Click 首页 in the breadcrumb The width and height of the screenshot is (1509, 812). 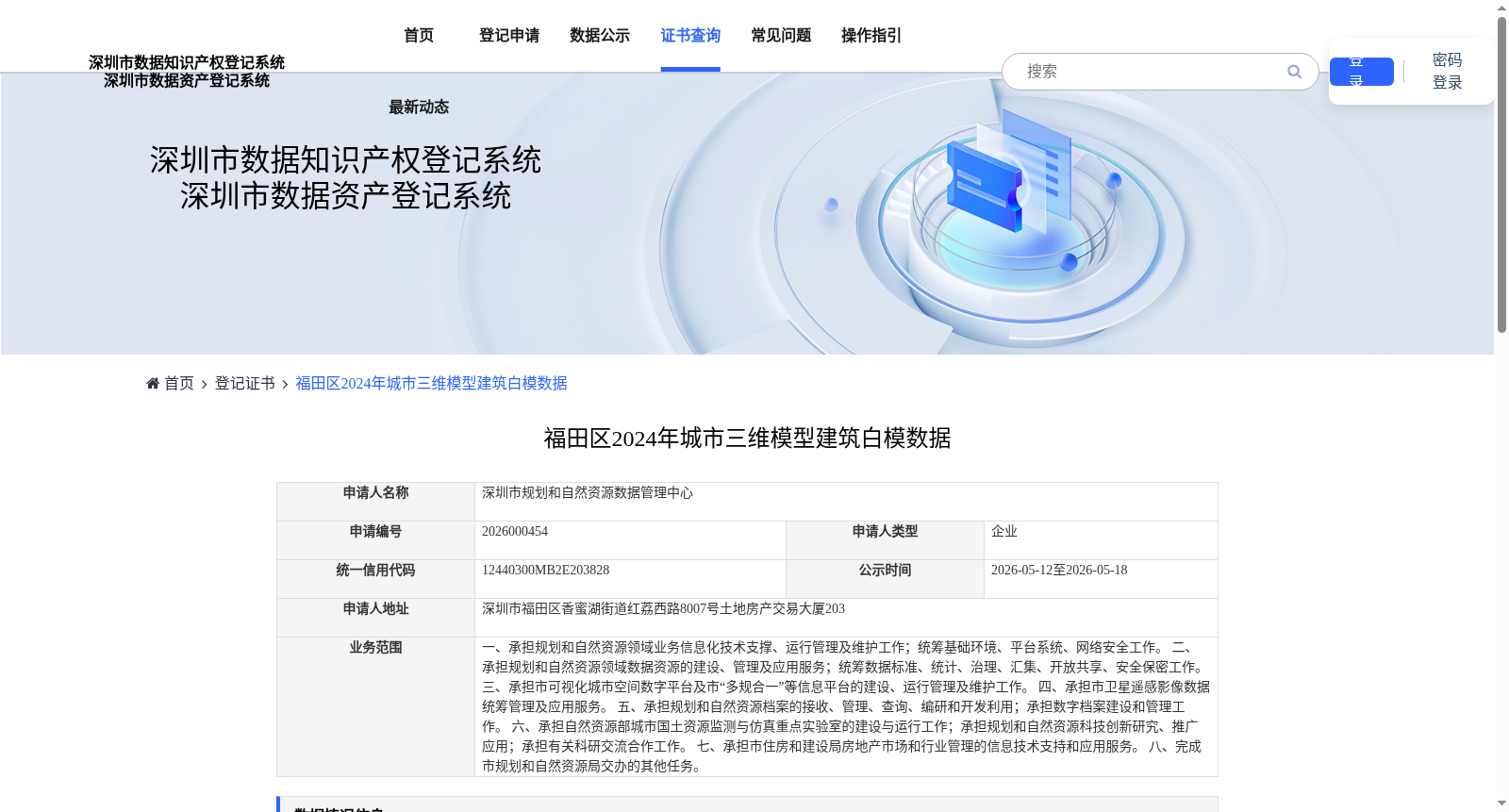179,383
